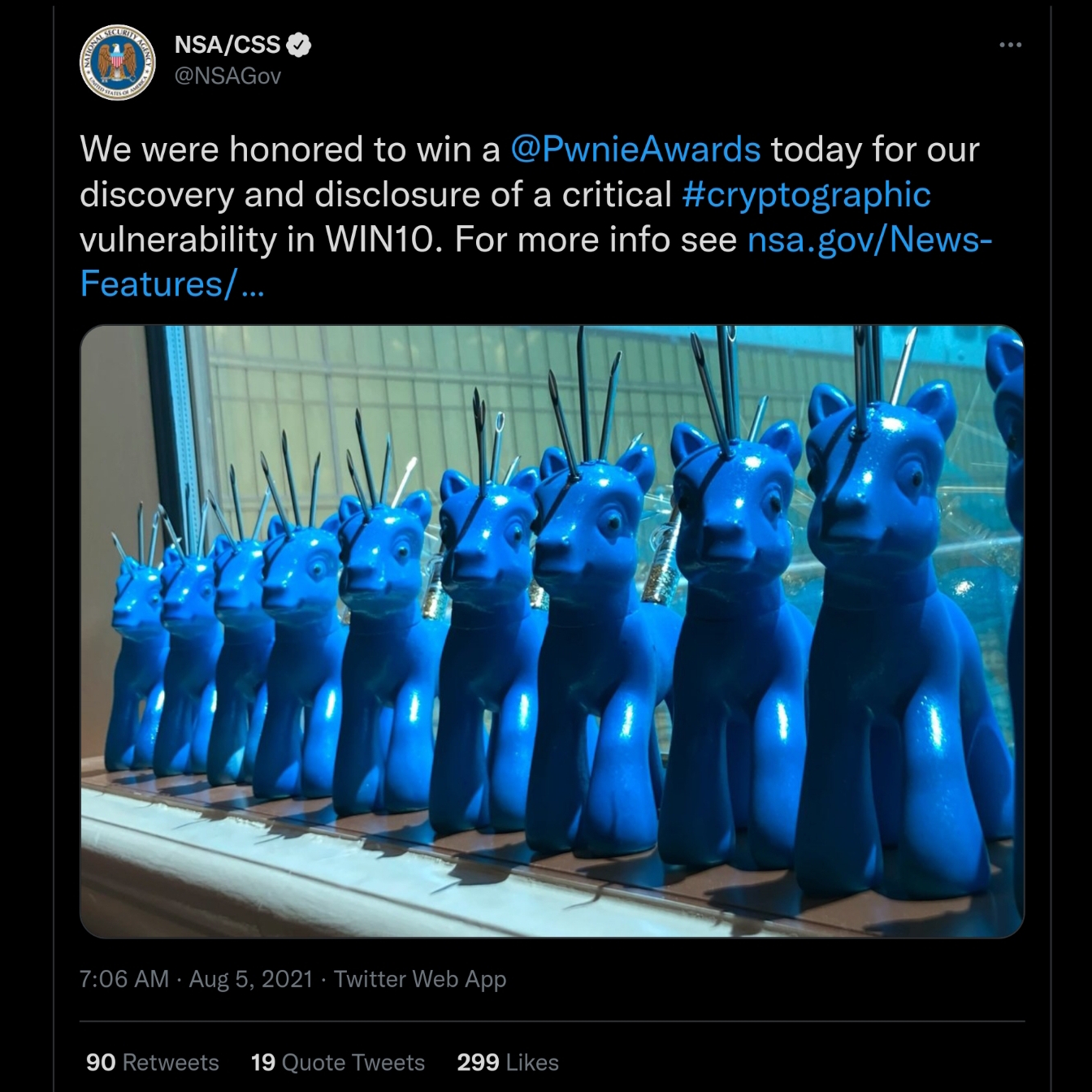1092x1092 pixels.
Task: Click the Aug 5, 2021 date
Action: coord(251,979)
